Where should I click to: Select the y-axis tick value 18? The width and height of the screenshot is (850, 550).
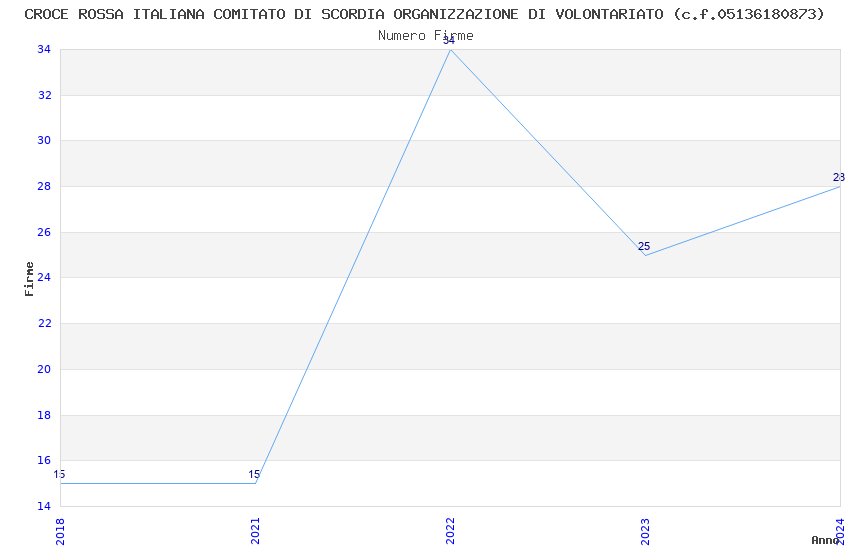coord(44,415)
